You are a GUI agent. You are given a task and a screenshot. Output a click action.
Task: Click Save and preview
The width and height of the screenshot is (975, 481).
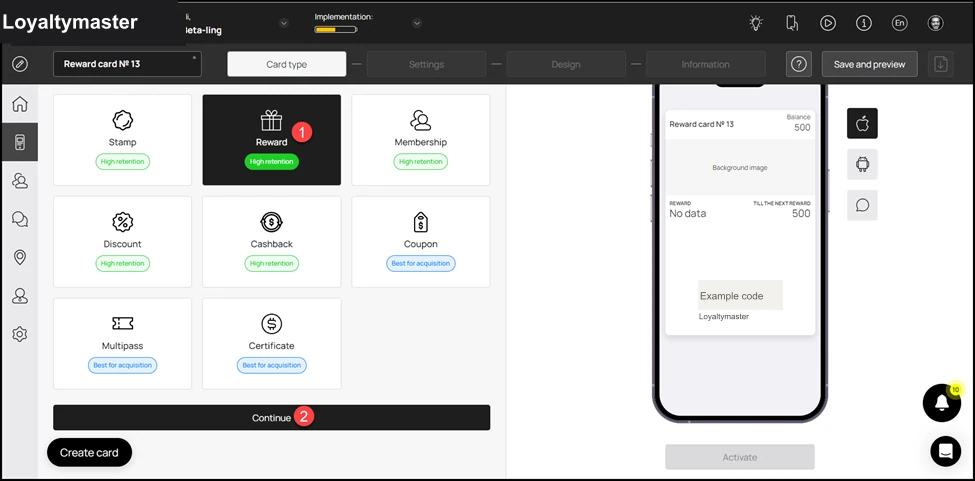pyautogui.click(x=870, y=64)
